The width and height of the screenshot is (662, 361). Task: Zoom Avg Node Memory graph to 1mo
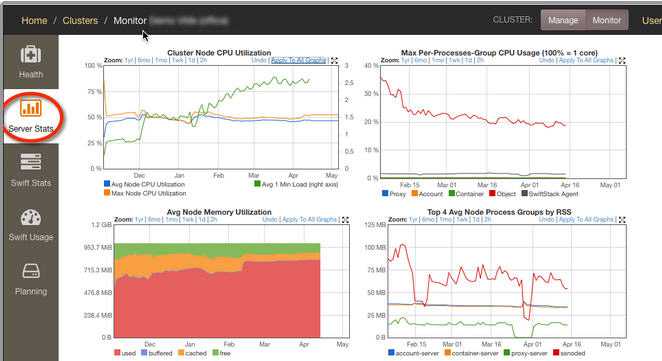171,220
